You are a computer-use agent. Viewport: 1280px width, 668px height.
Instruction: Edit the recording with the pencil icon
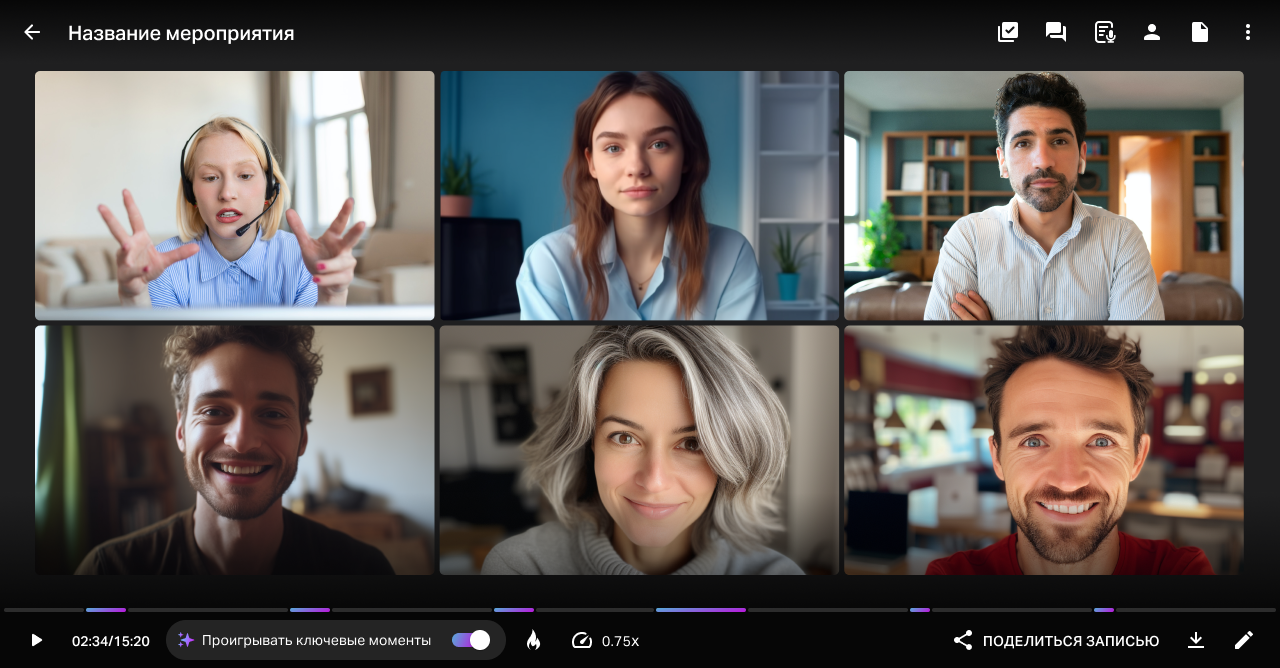point(1243,640)
